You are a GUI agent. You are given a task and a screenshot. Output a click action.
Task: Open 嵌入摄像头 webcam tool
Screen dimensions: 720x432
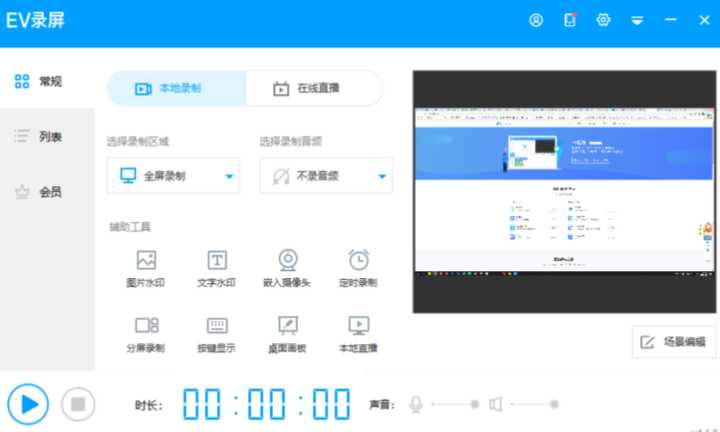pyautogui.click(x=287, y=269)
